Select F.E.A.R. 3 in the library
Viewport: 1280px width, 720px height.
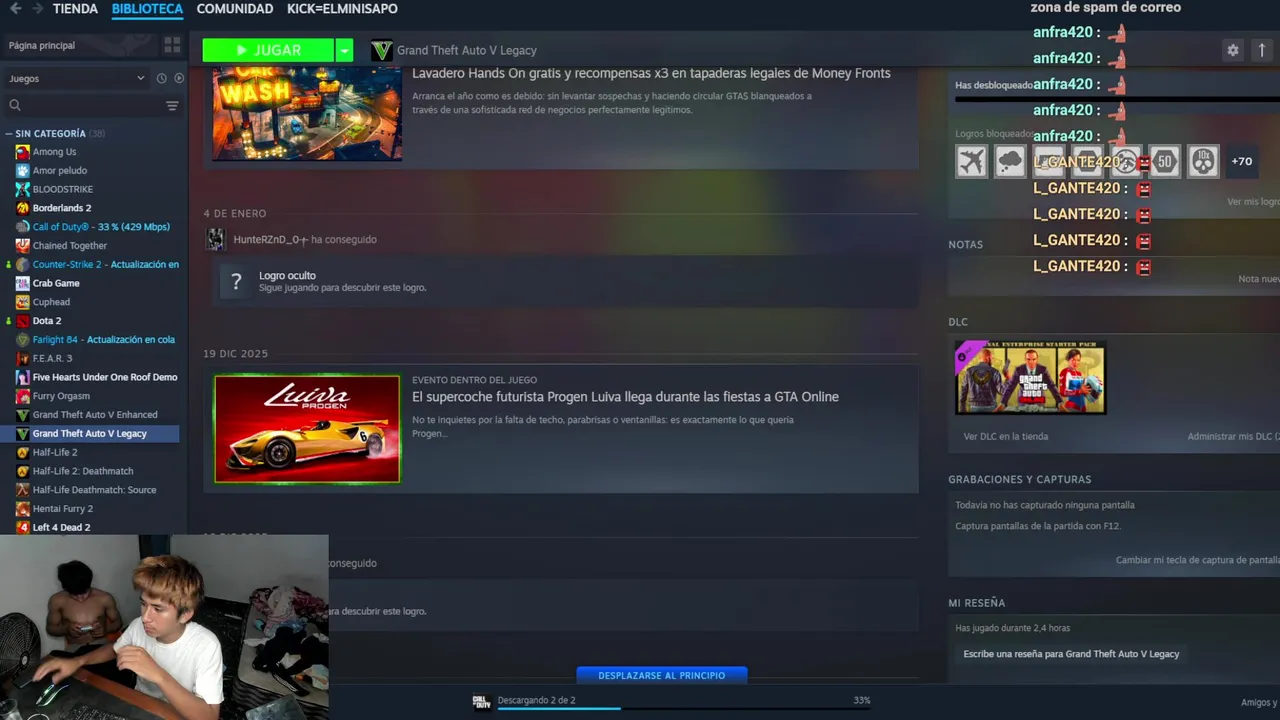(x=52, y=358)
